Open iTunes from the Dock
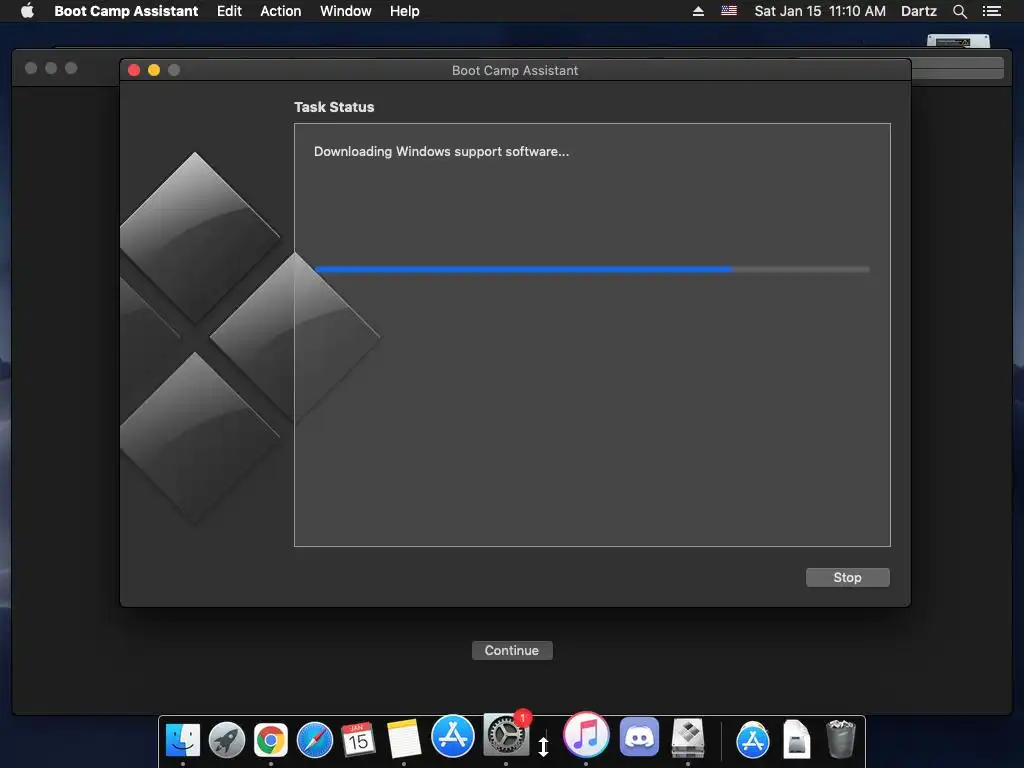This screenshot has height=768, width=1024. 586,735
